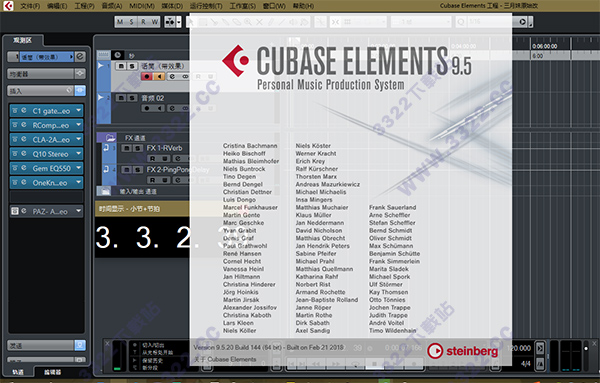Screen dimensions: 600x383
Task: Expand the 发送 sends section
Action: pyautogui.click(x=41, y=346)
